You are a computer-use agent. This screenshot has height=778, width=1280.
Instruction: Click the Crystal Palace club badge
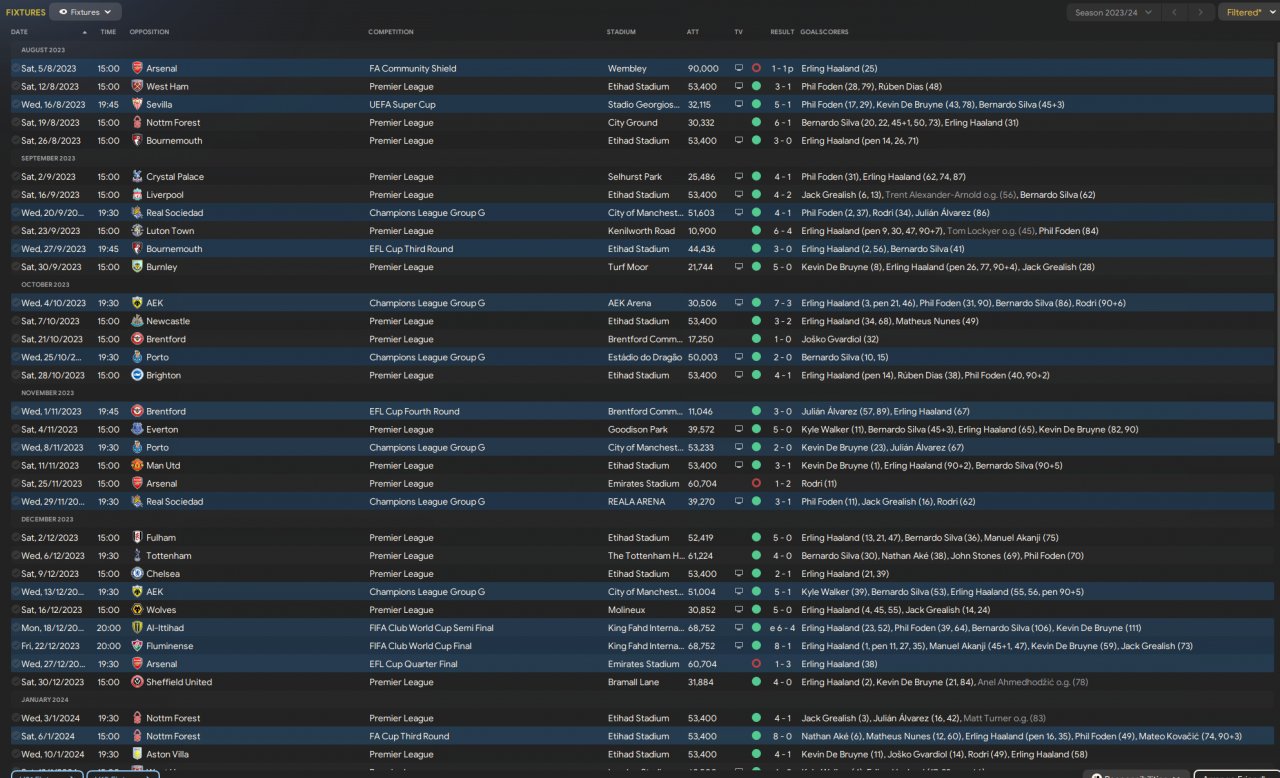pyautogui.click(x=137, y=177)
